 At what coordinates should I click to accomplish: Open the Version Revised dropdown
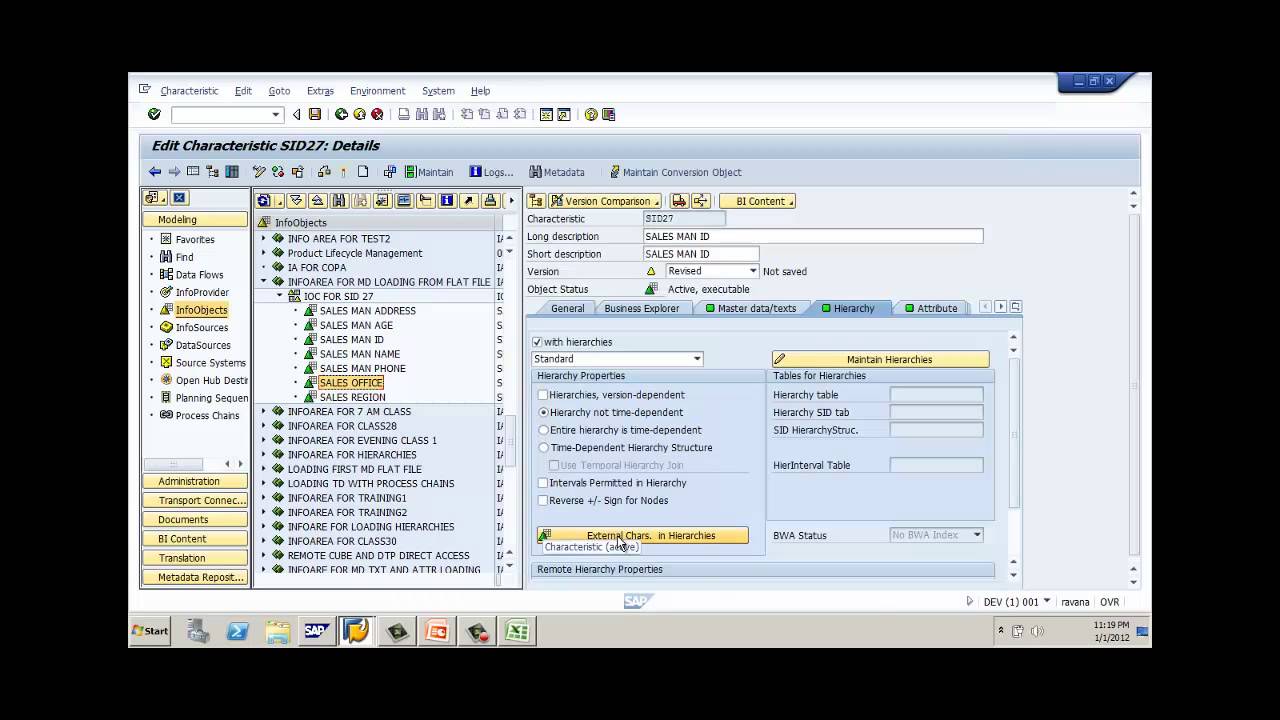[753, 271]
